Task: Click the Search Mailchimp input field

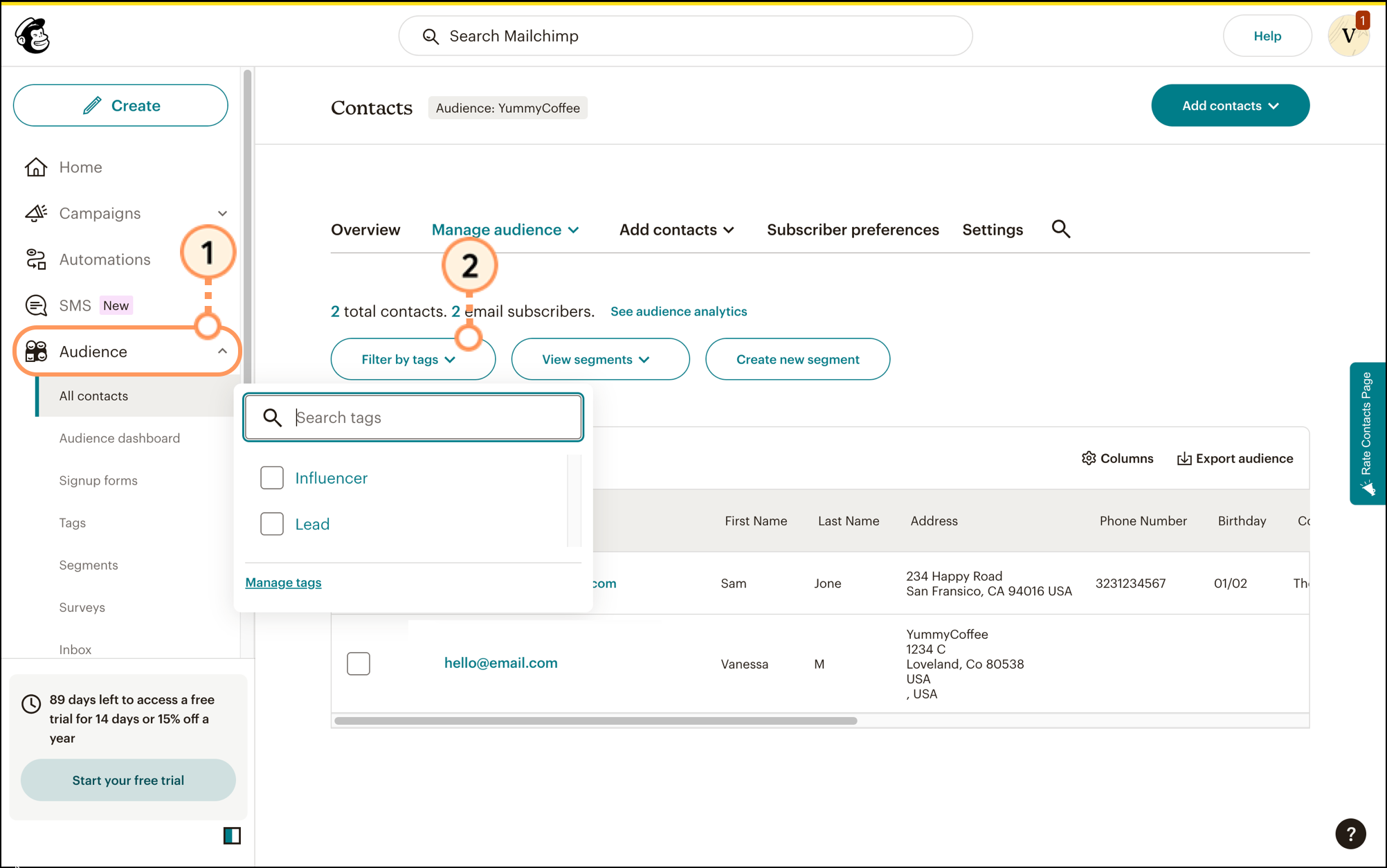Action: pos(685,36)
